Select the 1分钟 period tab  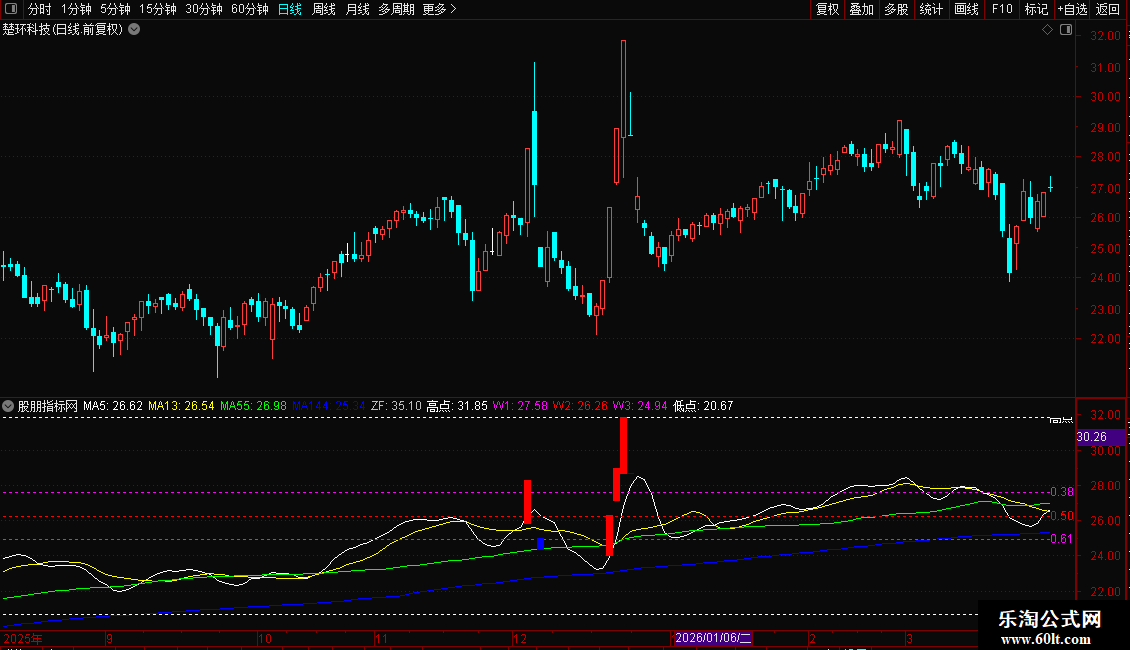pyautogui.click(x=76, y=9)
